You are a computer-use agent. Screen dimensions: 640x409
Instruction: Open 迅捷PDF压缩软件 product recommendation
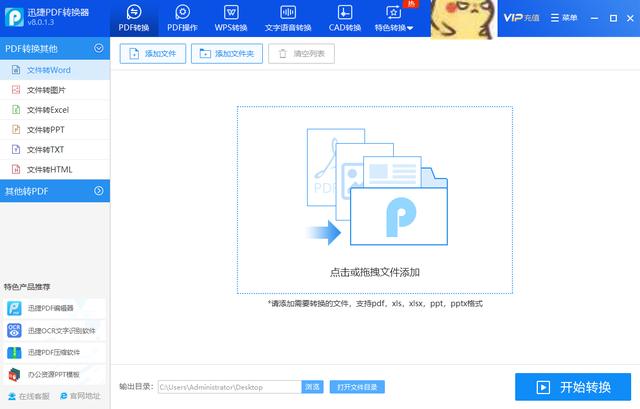tap(55, 352)
